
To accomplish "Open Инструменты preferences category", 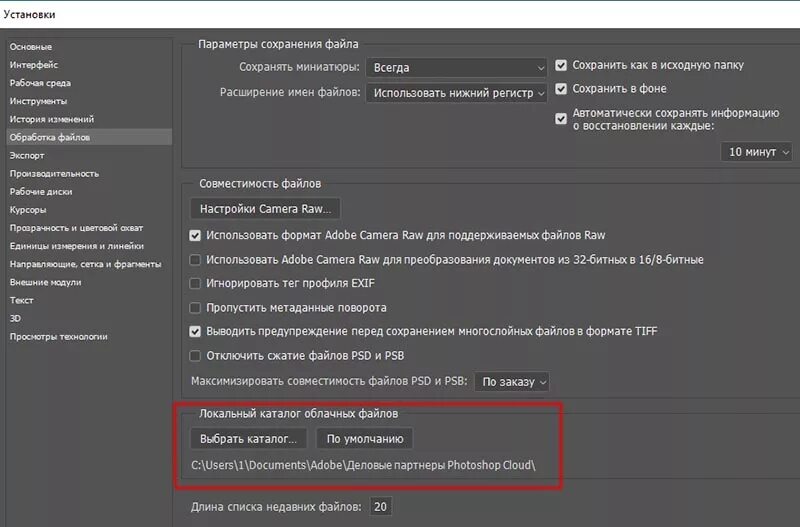I will [x=38, y=101].
